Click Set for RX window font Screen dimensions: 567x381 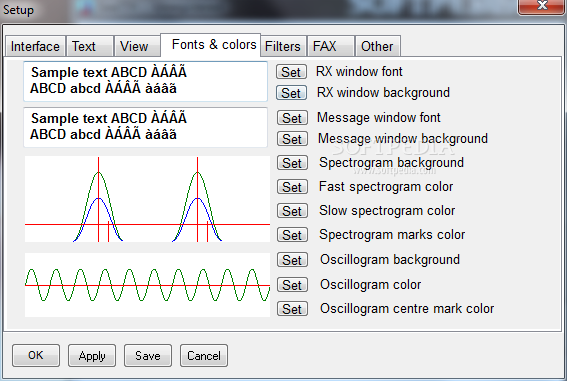tap(291, 72)
